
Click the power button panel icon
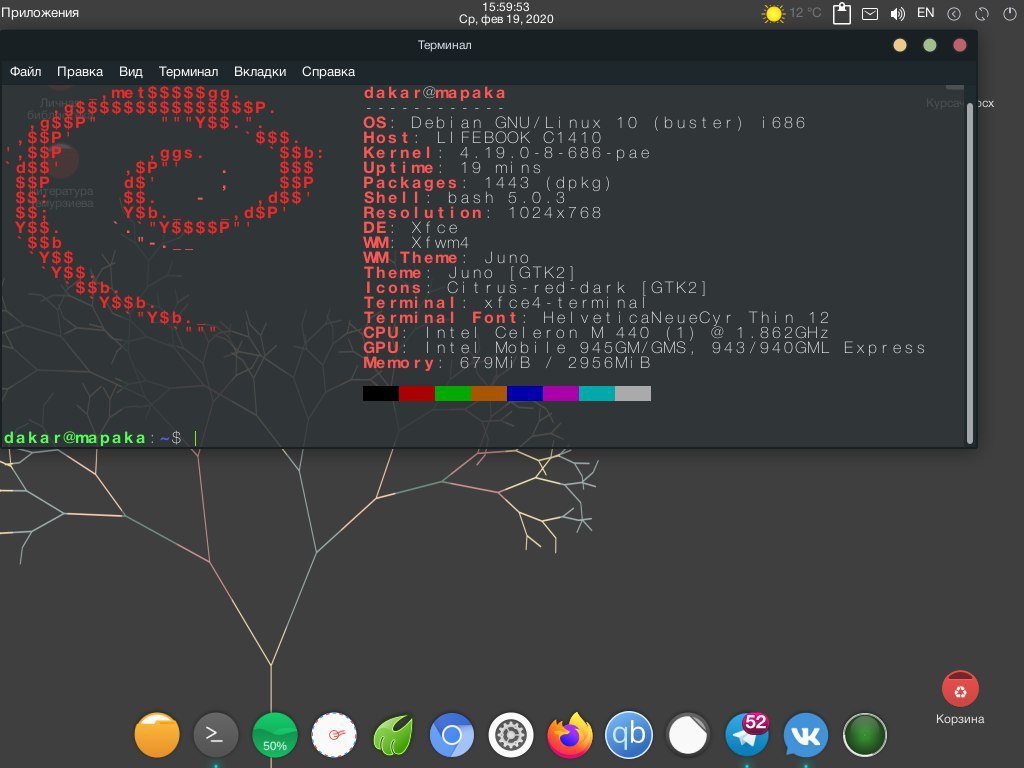(x=1010, y=14)
